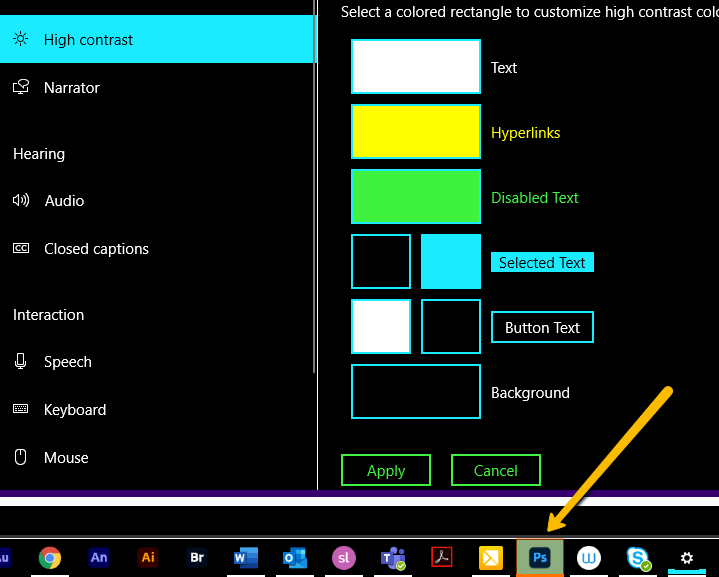Viewport: 719px width, 577px height.
Task: Open Outlook from the taskbar
Action: [295, 558]
